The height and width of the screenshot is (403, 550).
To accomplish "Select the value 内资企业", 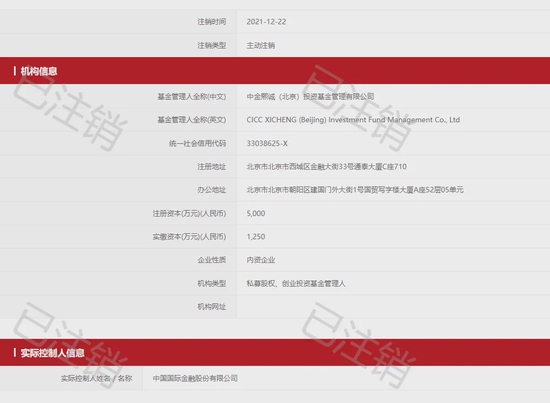I will click(x=261, y=260).
